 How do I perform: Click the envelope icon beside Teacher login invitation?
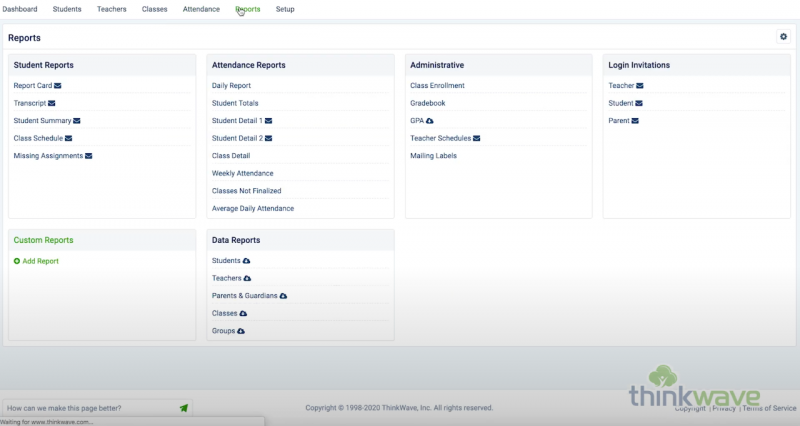[640, 86]
